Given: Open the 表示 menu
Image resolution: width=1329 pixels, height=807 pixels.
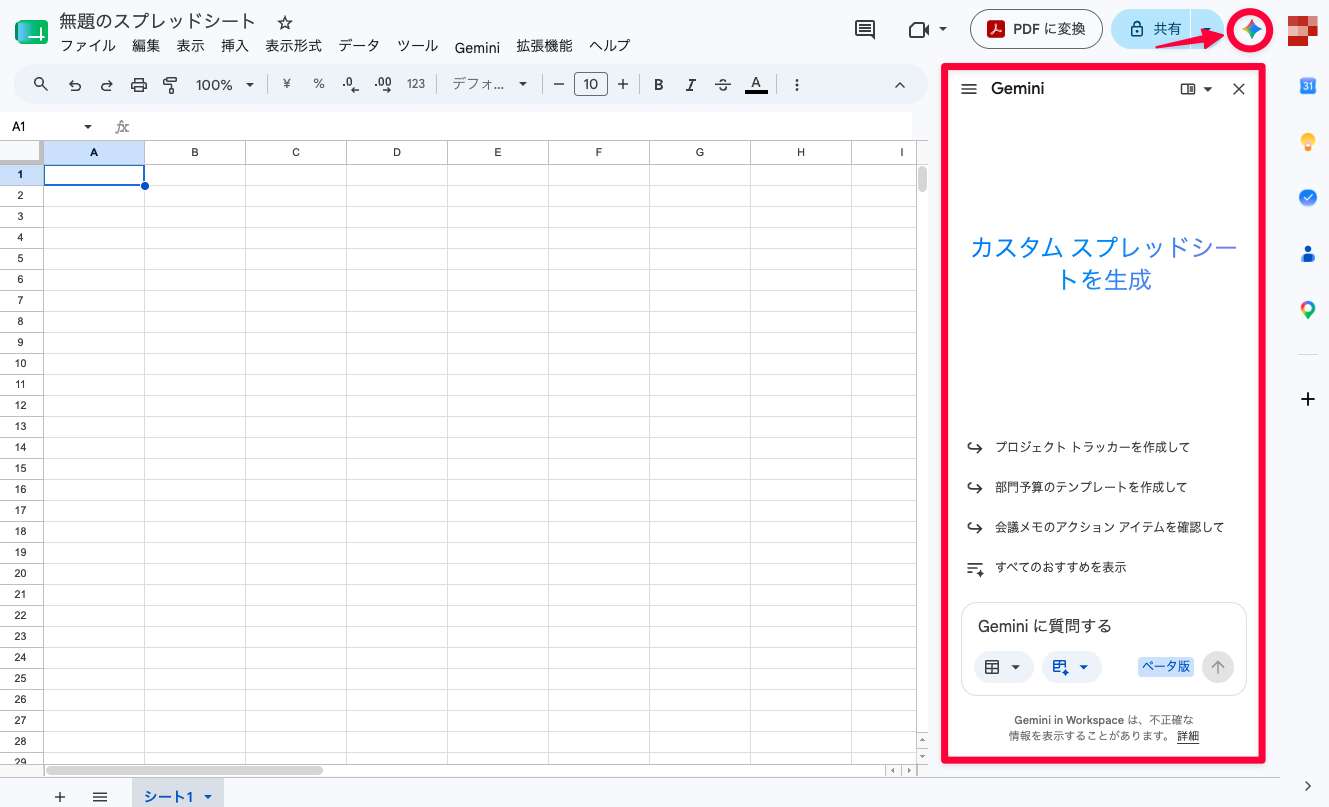Looking at the screenshot, I should pyautogui.click(x=190, y=46).
